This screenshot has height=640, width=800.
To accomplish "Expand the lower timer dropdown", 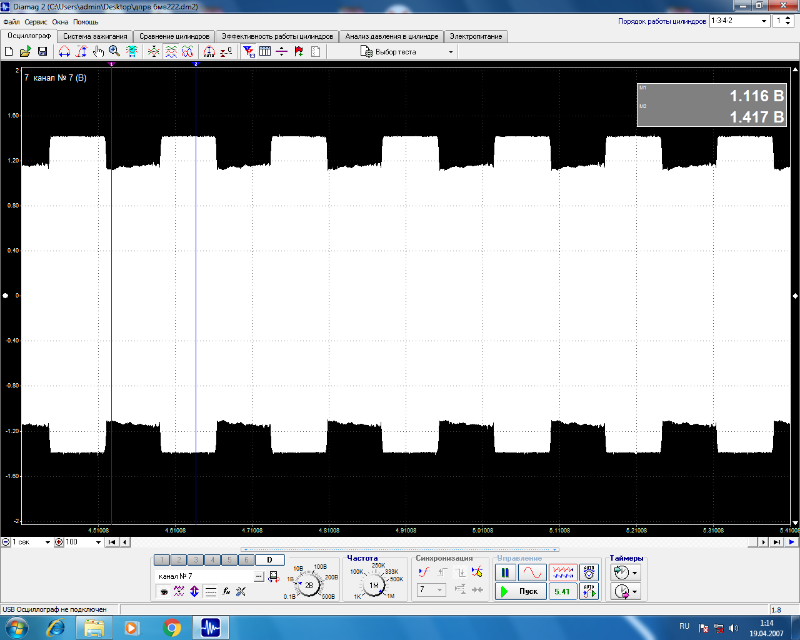I will 634,592.
